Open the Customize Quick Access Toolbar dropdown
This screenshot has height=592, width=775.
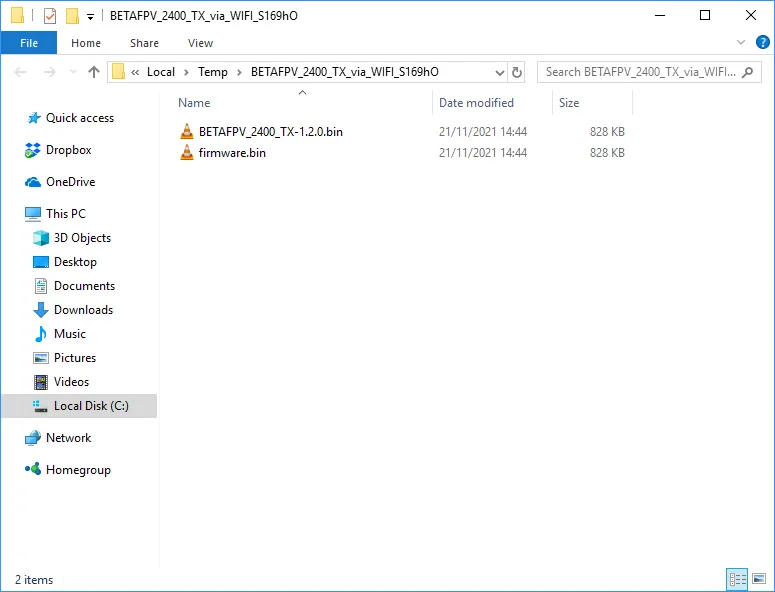coord(90,17)
